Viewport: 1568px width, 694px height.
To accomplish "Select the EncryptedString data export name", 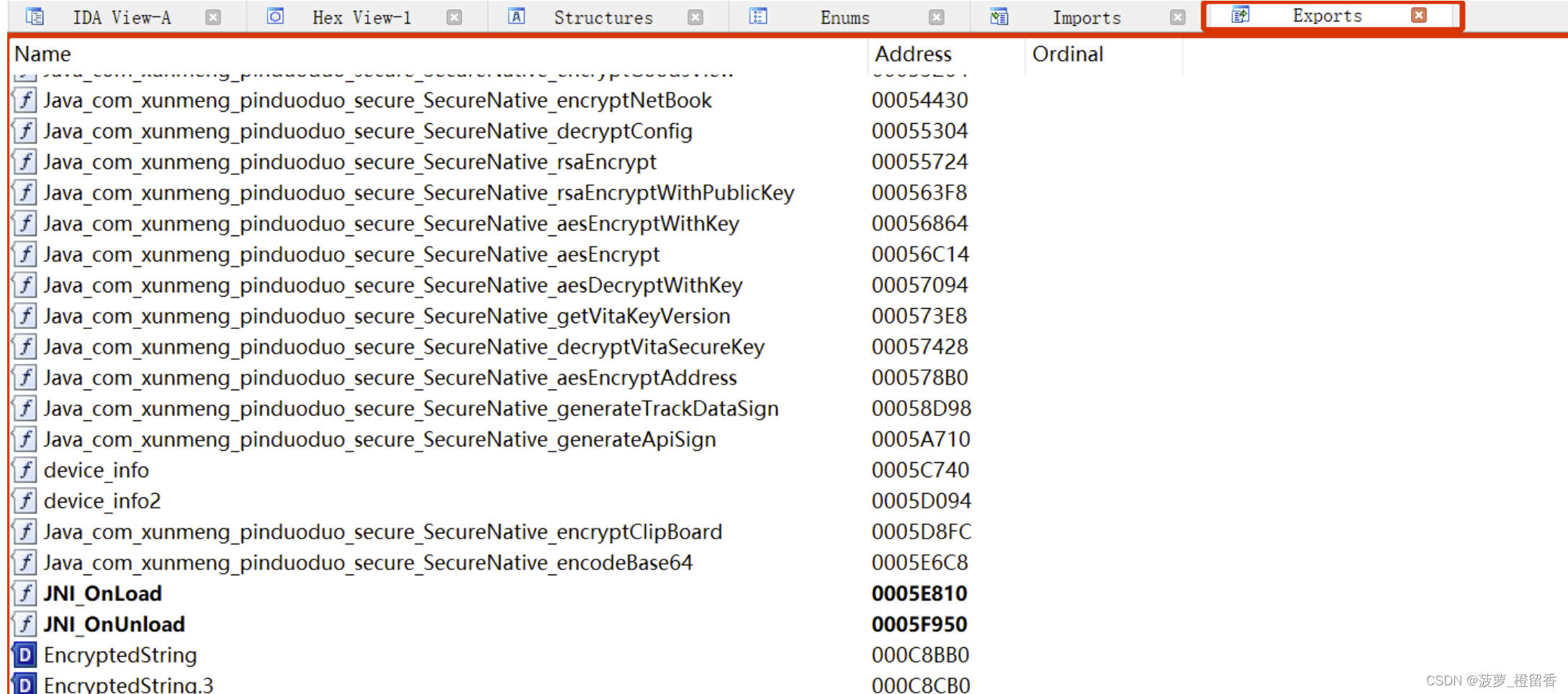I will tap(120, 655).
